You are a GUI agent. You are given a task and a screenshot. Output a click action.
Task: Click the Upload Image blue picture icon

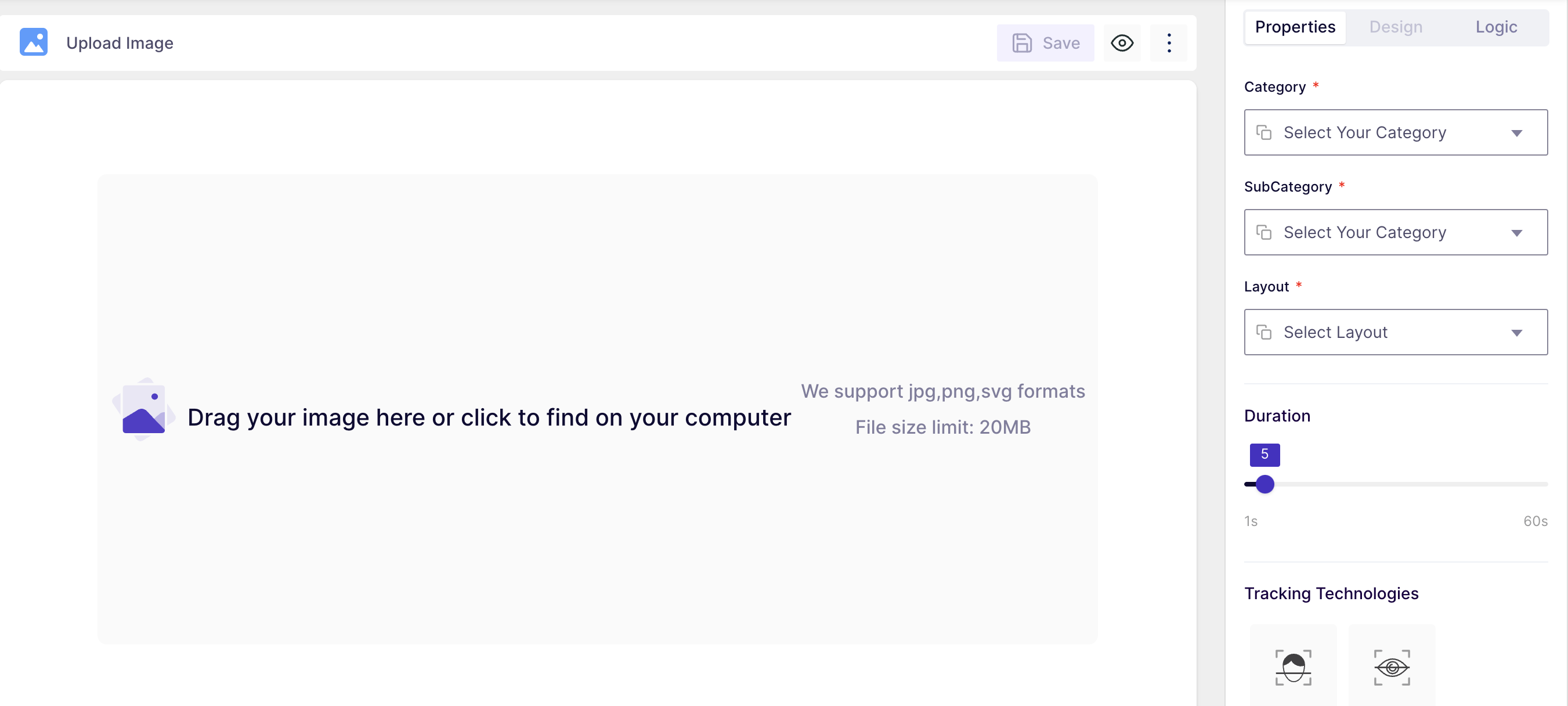pyautogui.click(x=34, y=42)
